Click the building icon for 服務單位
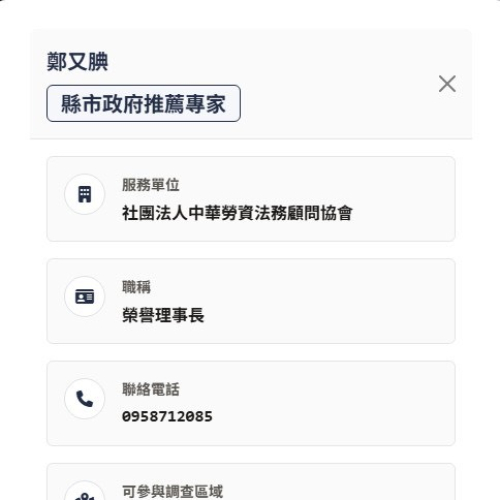The image size is (500, 500). pyautogui.click(x=85, y=194)
